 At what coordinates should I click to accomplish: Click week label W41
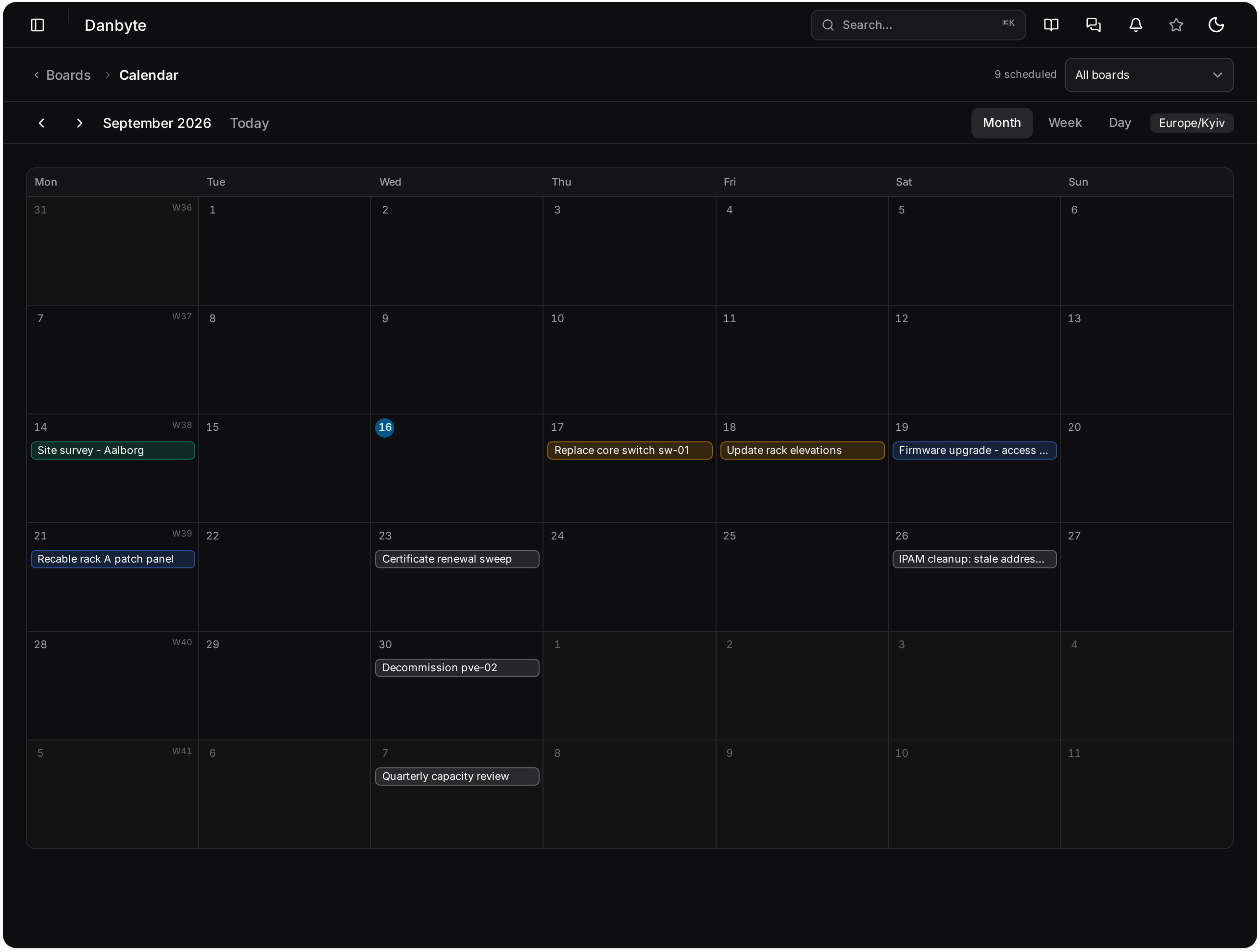pyautogui.click(x=182, y=751)
